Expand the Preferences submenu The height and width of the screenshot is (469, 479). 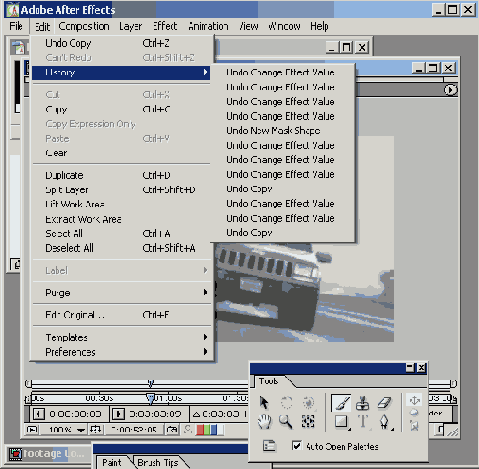tap(122, 352)
